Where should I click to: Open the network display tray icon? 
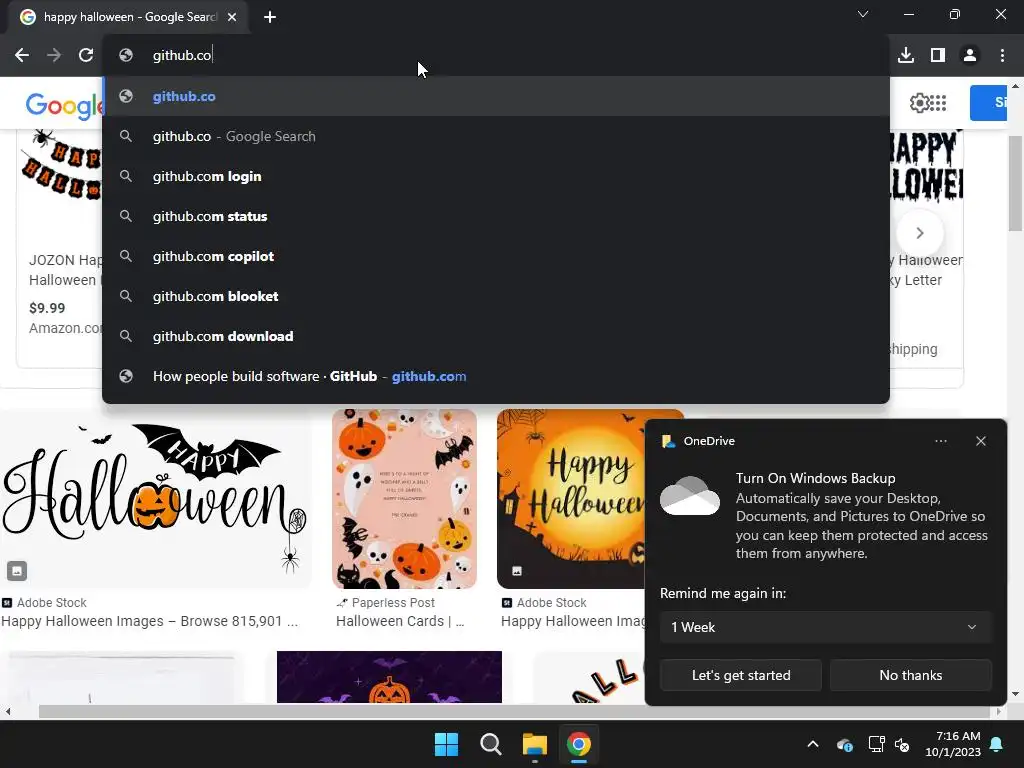pos(876,744)
